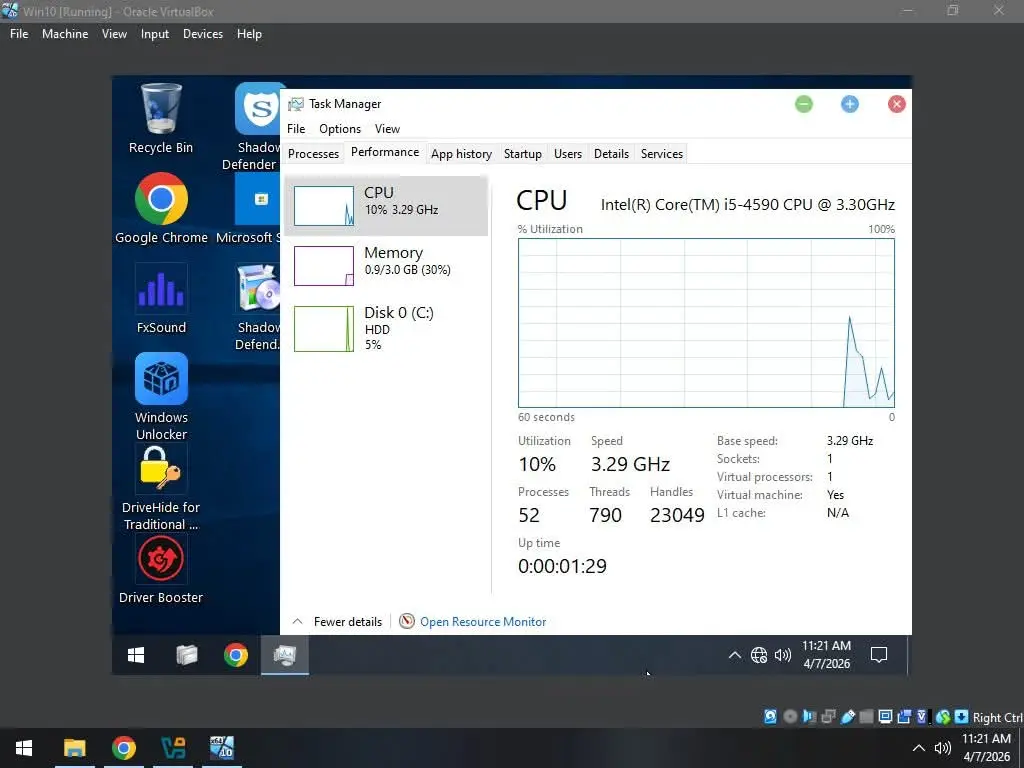1024x768 pixels.
Task: Open the VirtualBox Input menu
Action: (x=155, y=34)
